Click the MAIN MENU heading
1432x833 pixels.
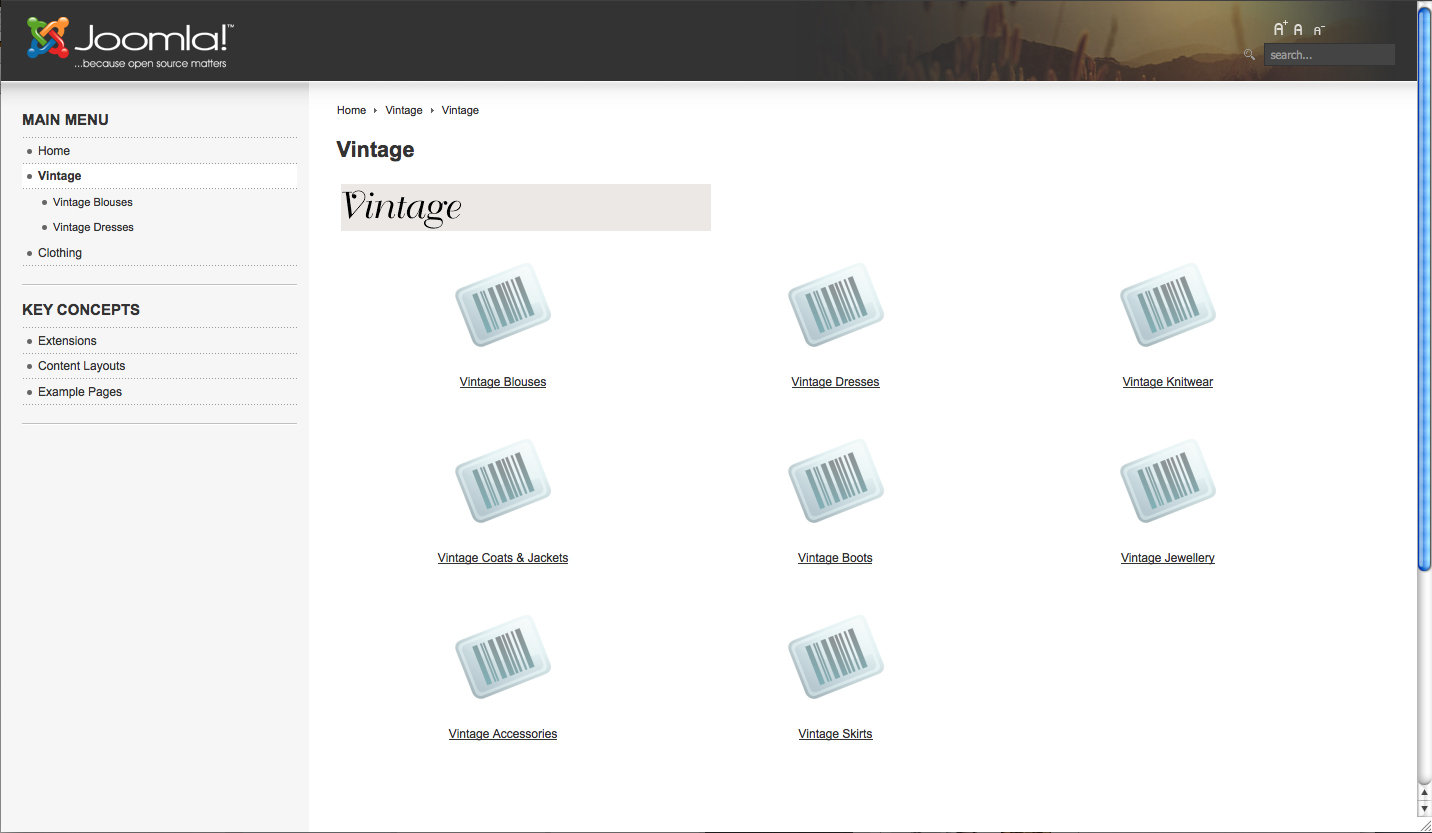pos(65,120)
